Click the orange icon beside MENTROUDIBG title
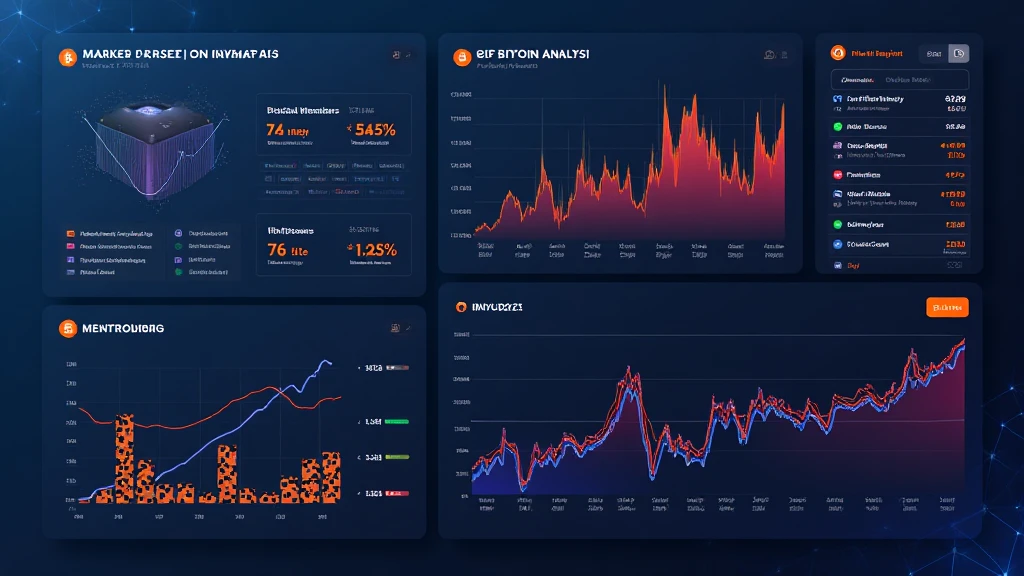Image resolution: width=1024 pixels, height=576 pixels. tap(68, 328)
